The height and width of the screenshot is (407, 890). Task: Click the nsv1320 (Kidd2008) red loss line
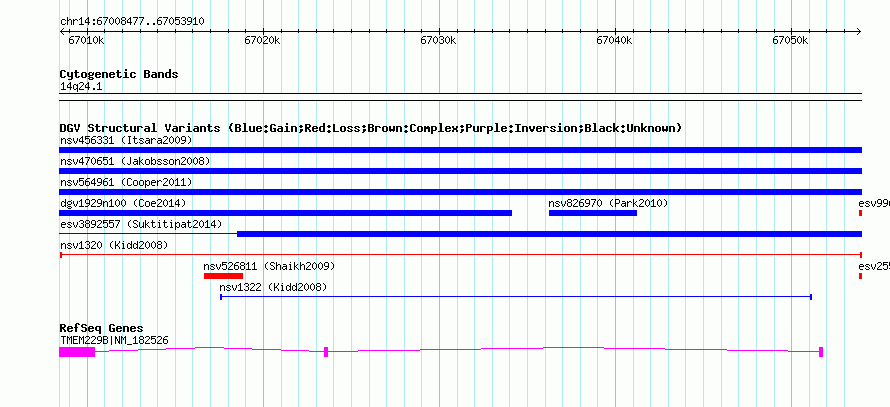pos(460,255)
